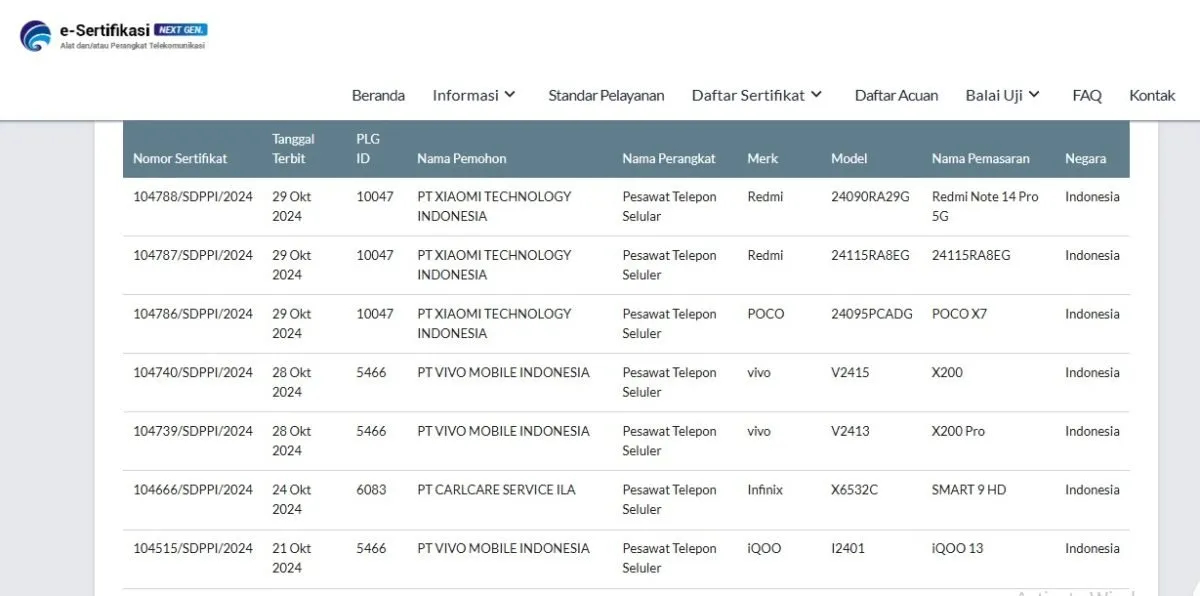Click the PLG ID column header
Viewport: 1200px width, 596px height.
(x=368, y=149)
